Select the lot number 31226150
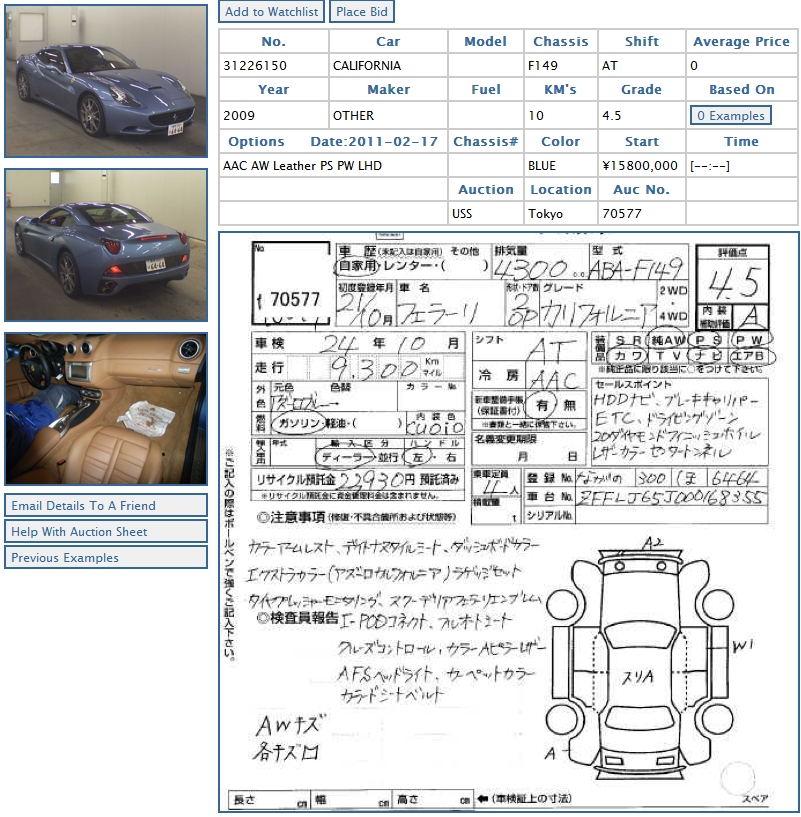This screenshot has width=801, height=817. (255, 66)
